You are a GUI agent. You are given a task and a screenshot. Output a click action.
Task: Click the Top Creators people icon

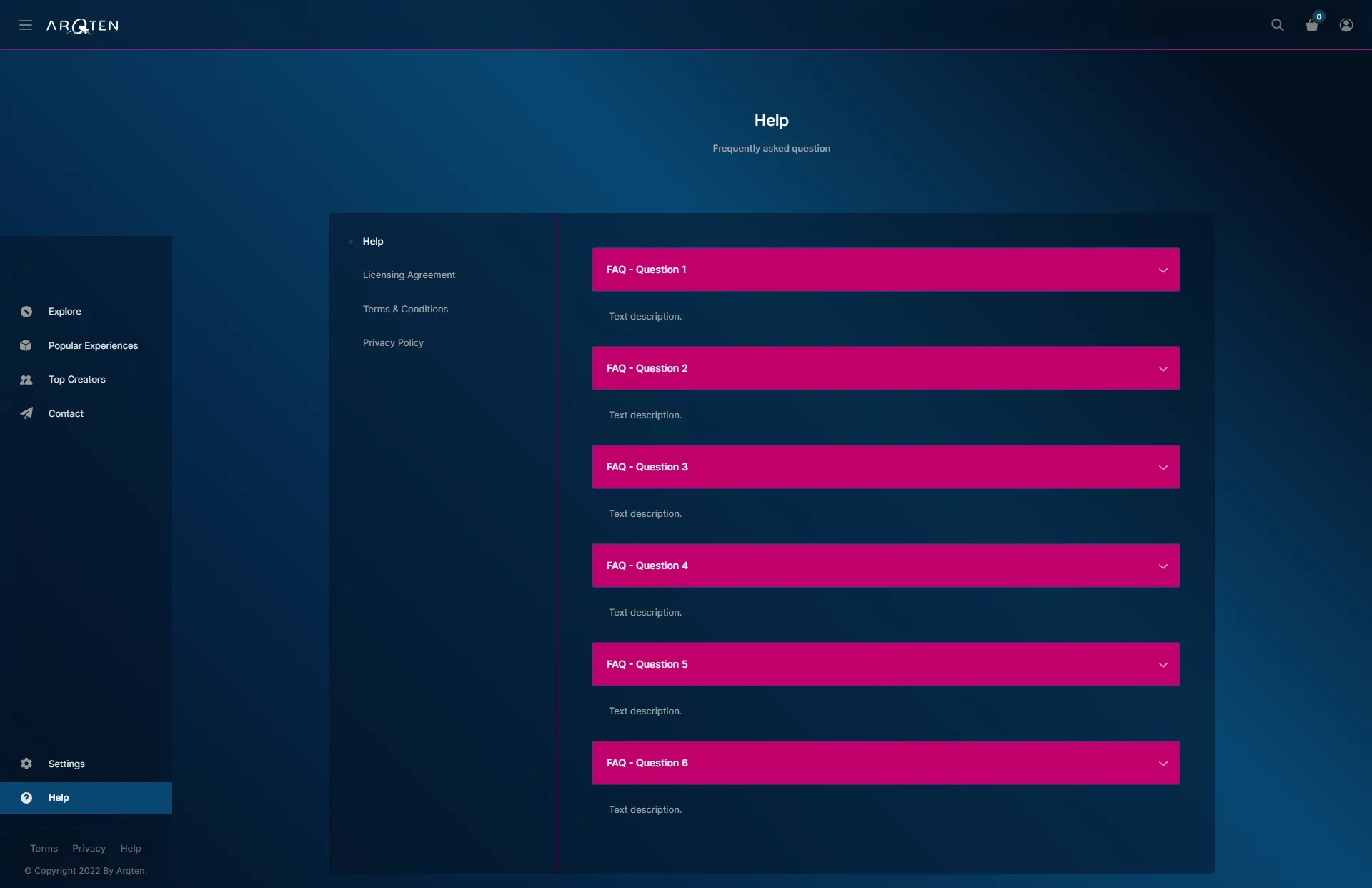pyautogui.click(x=26, y=380)
